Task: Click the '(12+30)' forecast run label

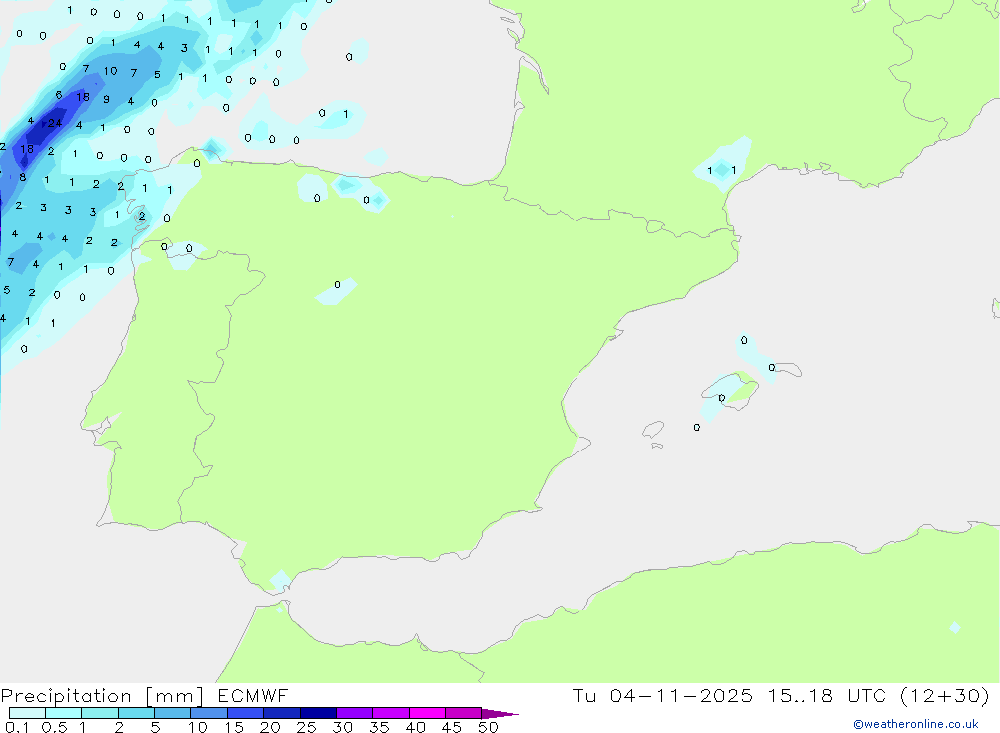Action: [945, 695]
